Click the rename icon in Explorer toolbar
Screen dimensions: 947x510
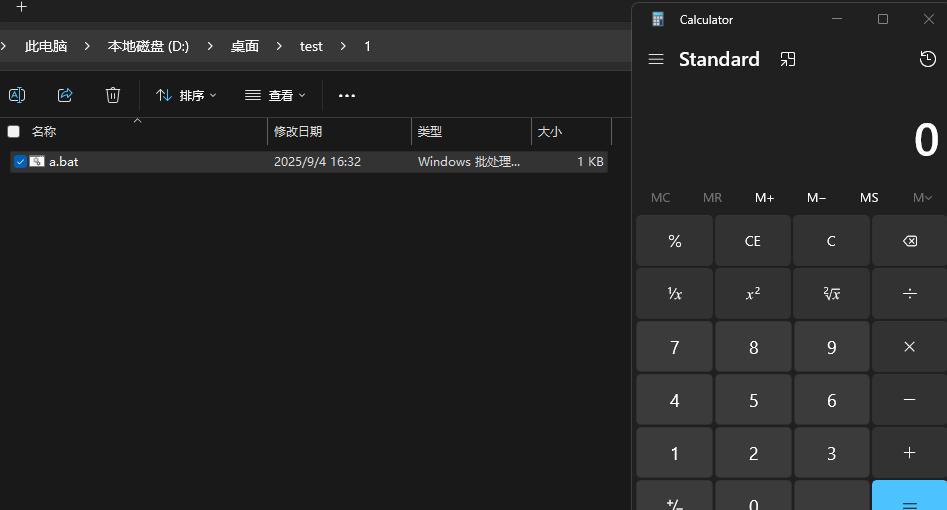(17, 95)
